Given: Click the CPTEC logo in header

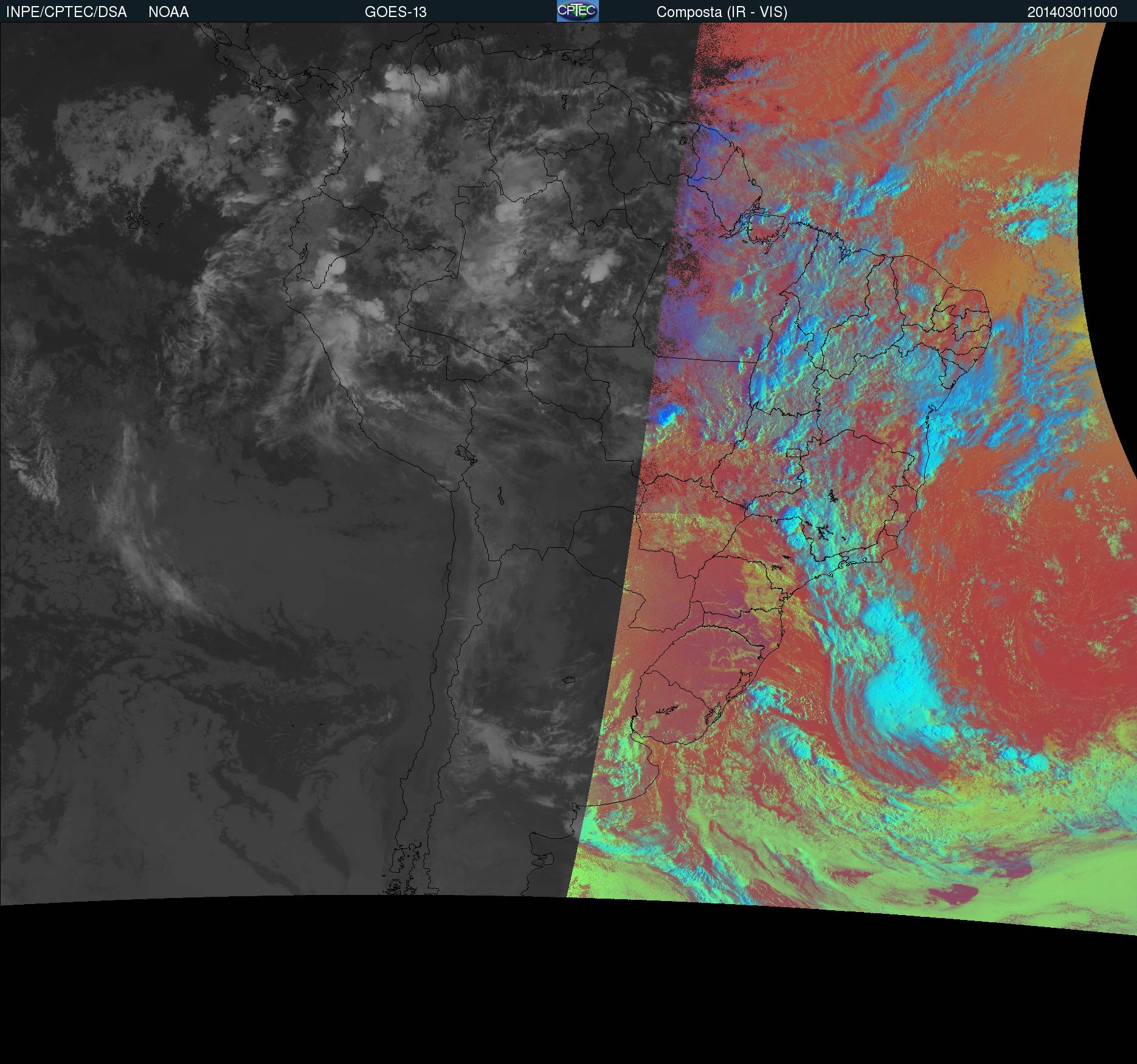Looking at the screenshot, I should click(x=578, y=11).
